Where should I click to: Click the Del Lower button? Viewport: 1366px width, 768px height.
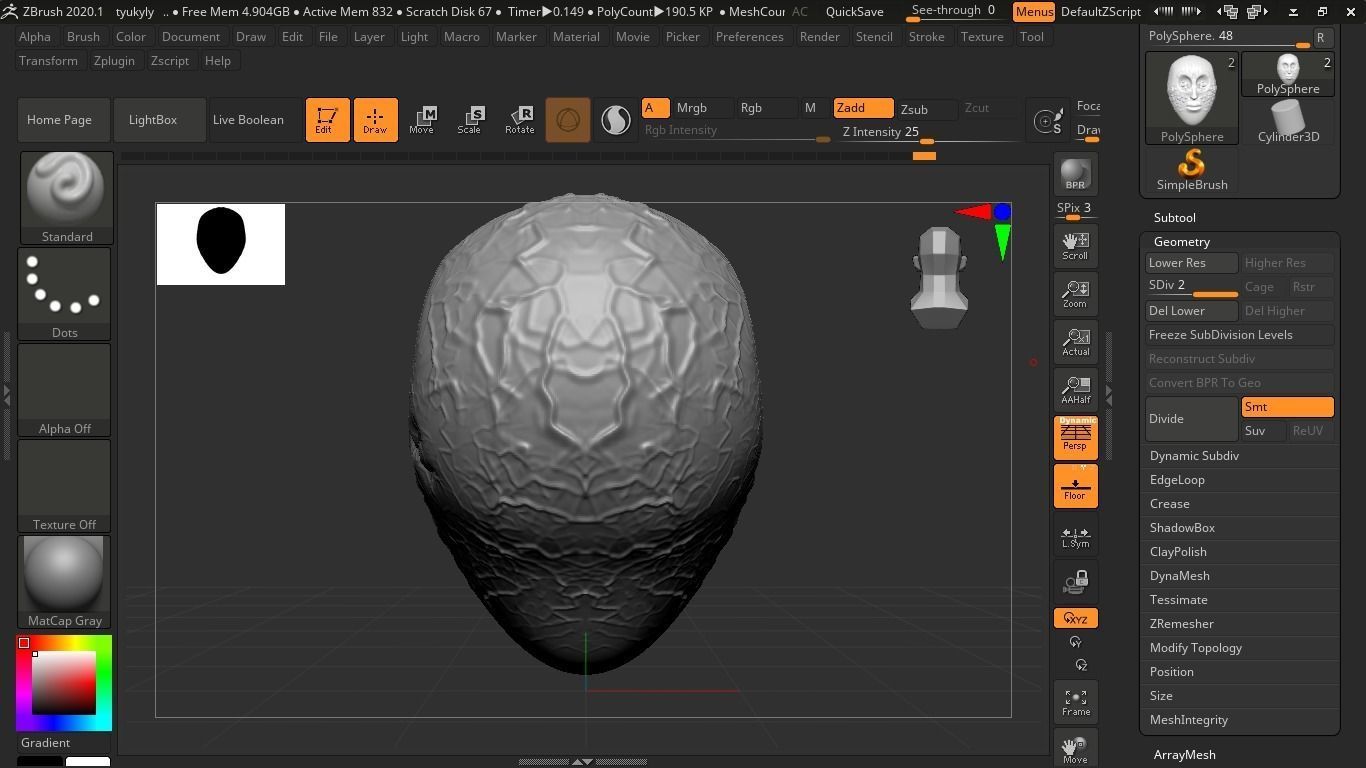point(1191,311)
